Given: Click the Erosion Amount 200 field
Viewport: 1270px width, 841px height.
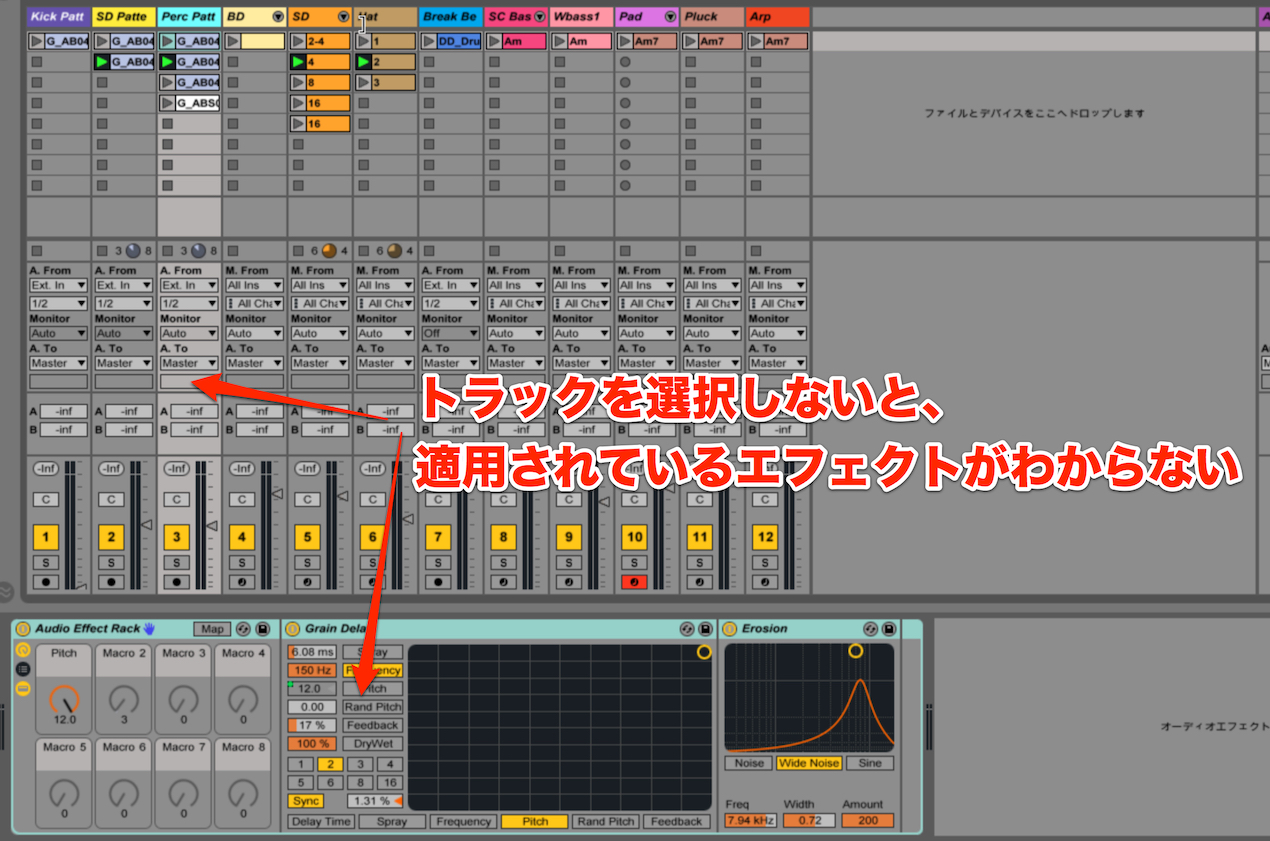Looking at the screenshot, I should (867, 821).
